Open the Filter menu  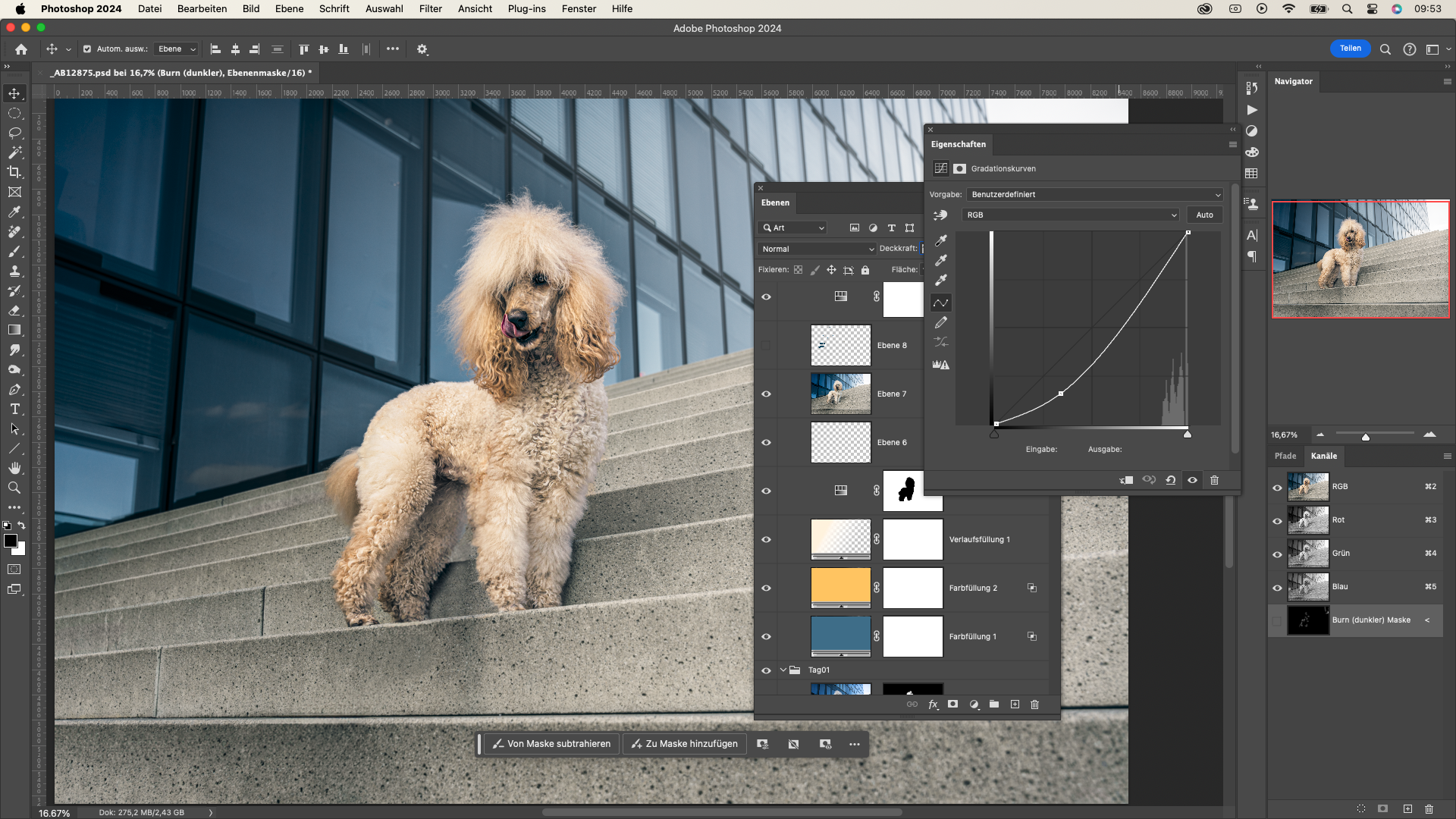click(430, 8)
